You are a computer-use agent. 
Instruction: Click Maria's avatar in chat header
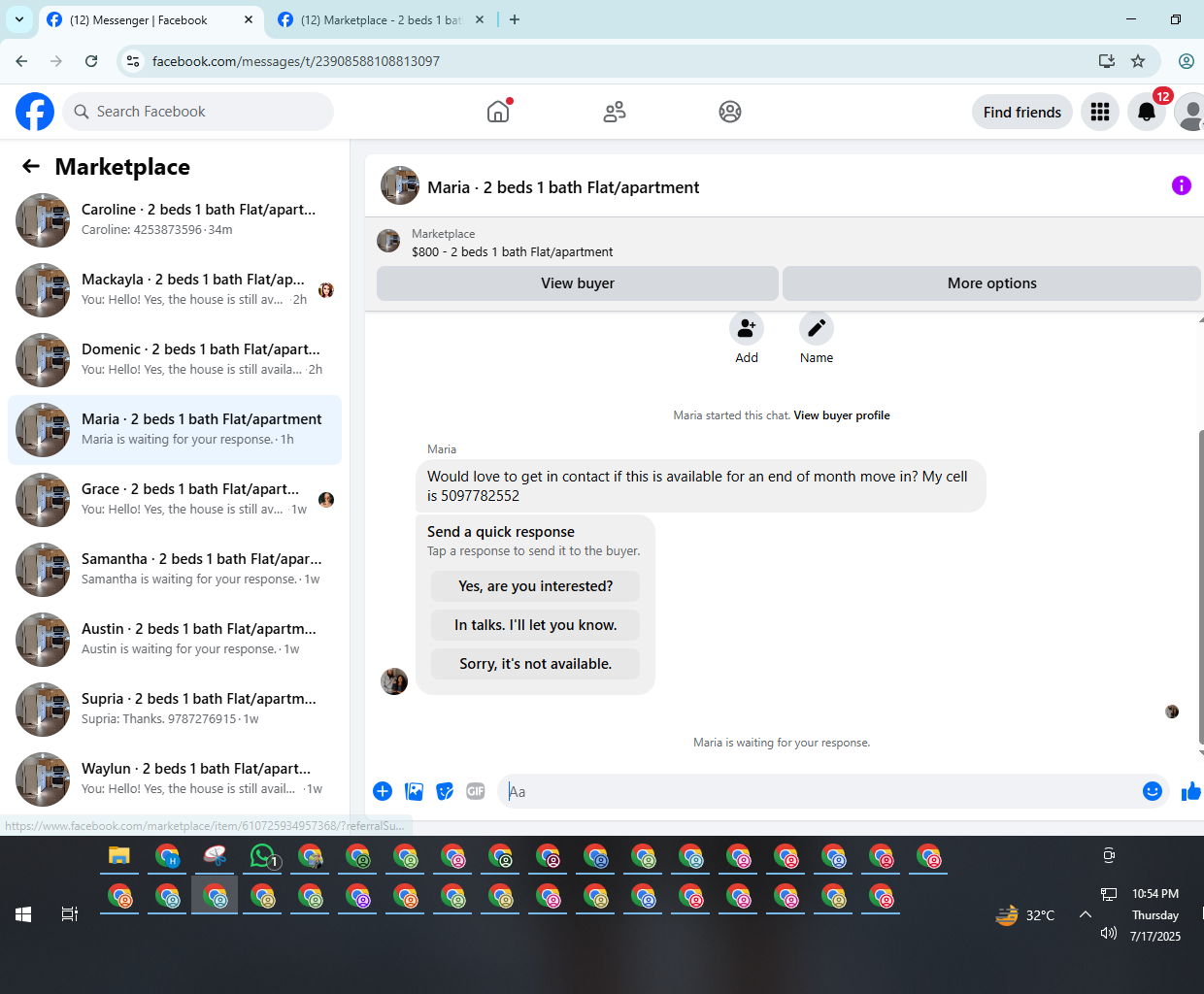click(x=400, y=185)
